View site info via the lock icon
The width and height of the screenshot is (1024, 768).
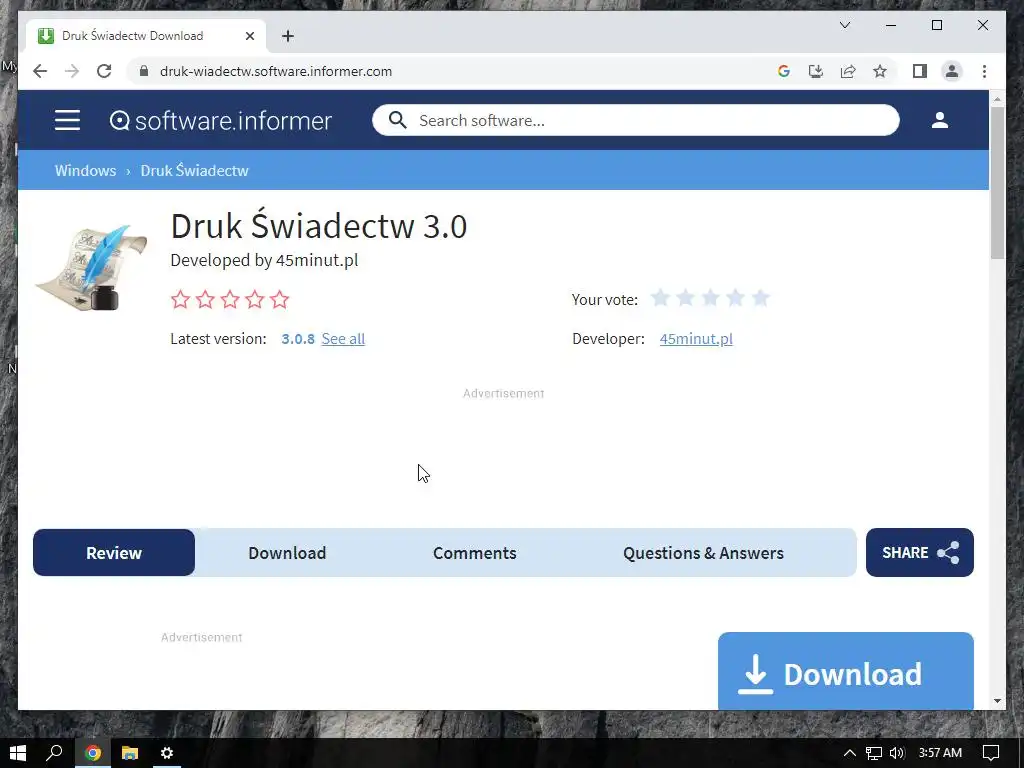tap(144, 71)
